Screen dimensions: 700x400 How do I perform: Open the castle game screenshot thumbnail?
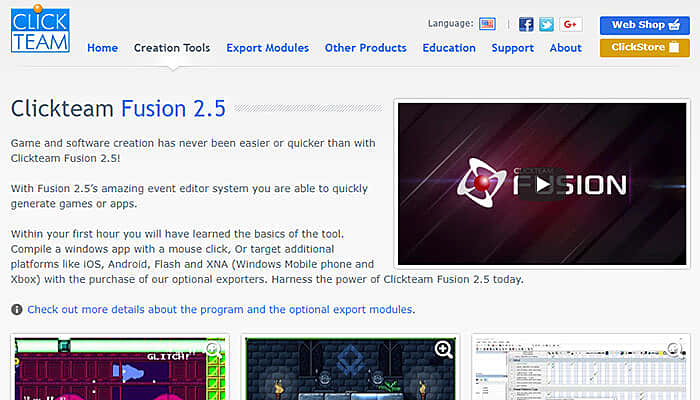pyautogui.click(x=350, y=368)
